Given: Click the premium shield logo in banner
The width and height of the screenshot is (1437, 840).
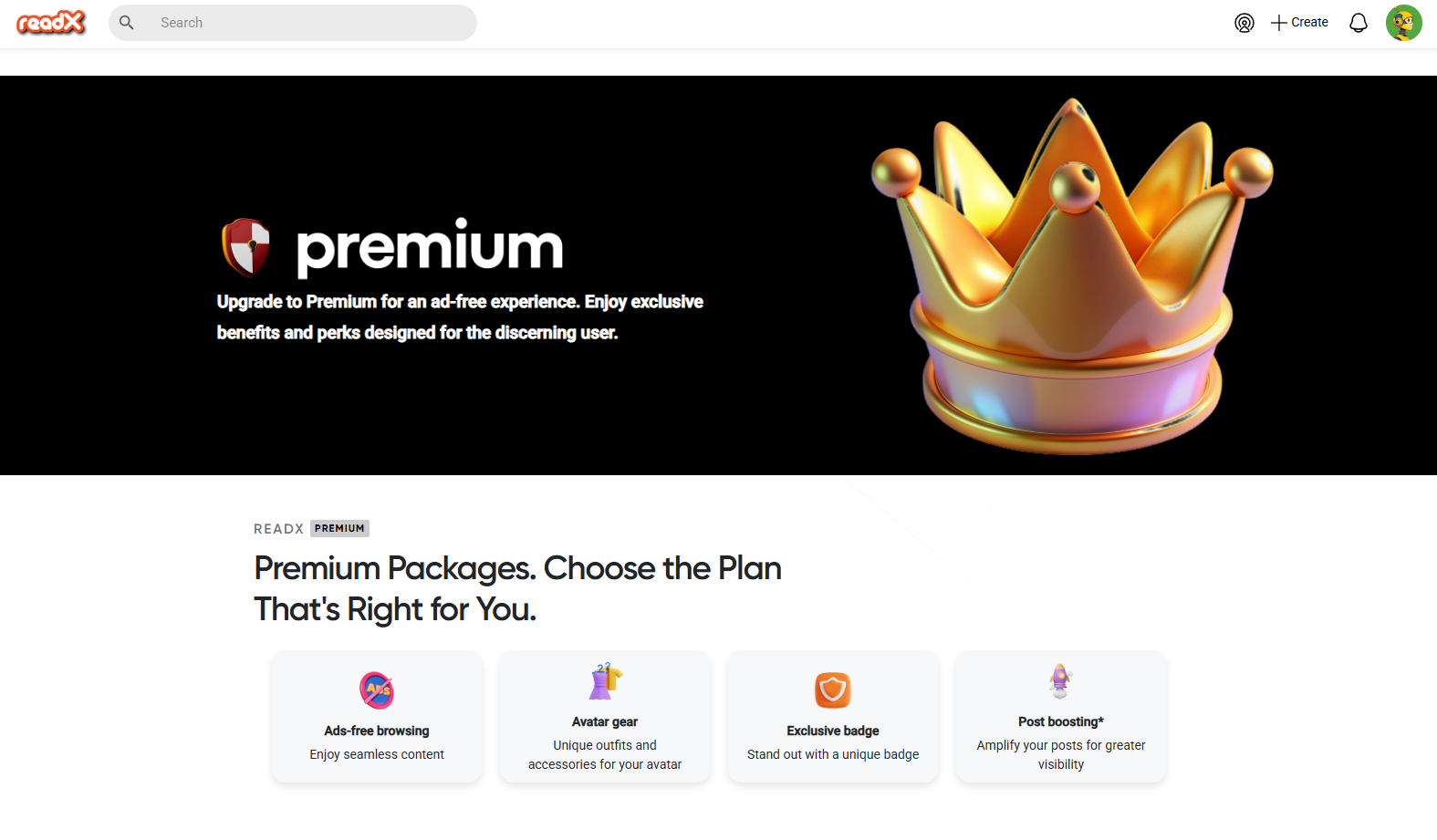Looking at the screenshot, I should click(246, 246).
